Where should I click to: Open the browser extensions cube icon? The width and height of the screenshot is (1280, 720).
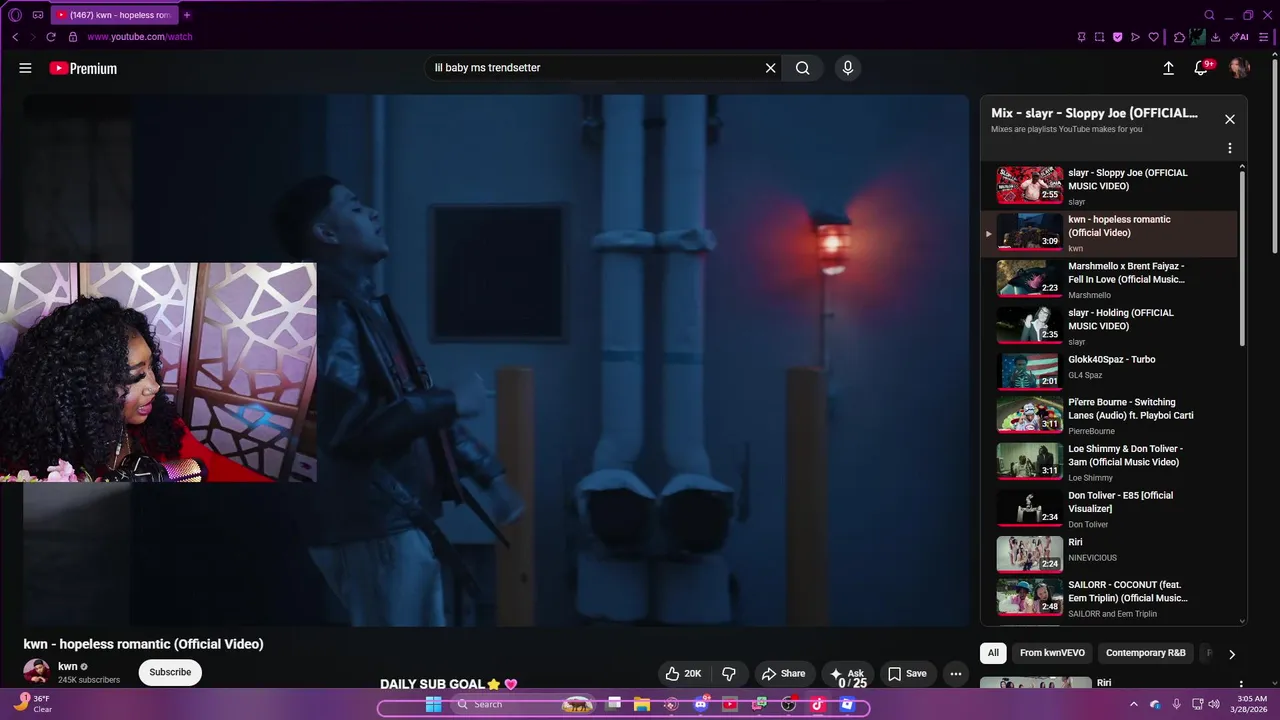pyautogui.click(x=1179, y=37)
